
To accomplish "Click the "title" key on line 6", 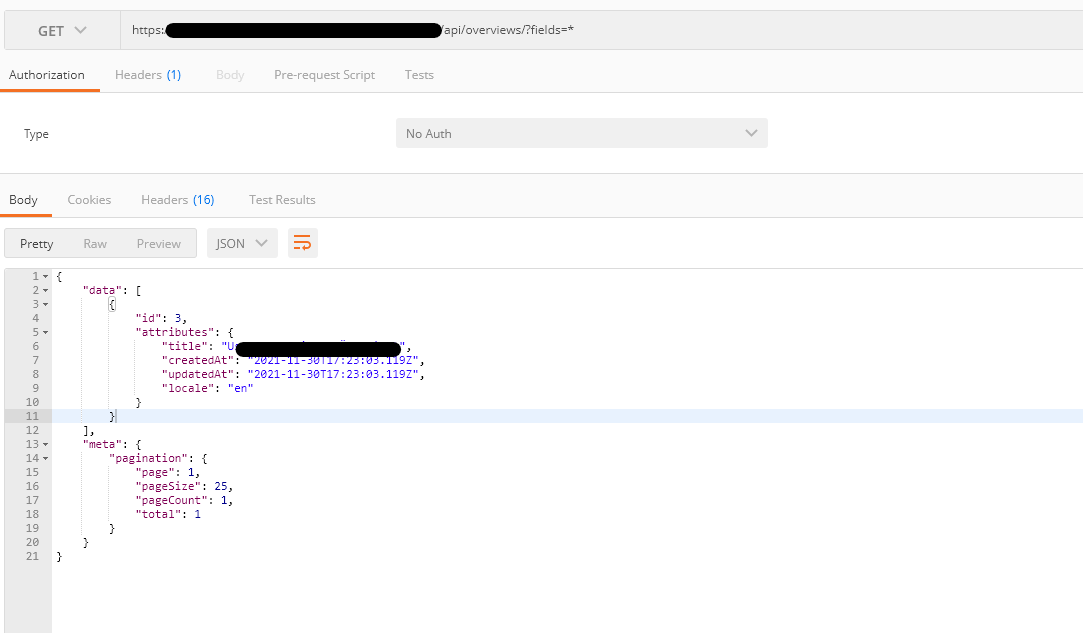I will tap(184, 346).
